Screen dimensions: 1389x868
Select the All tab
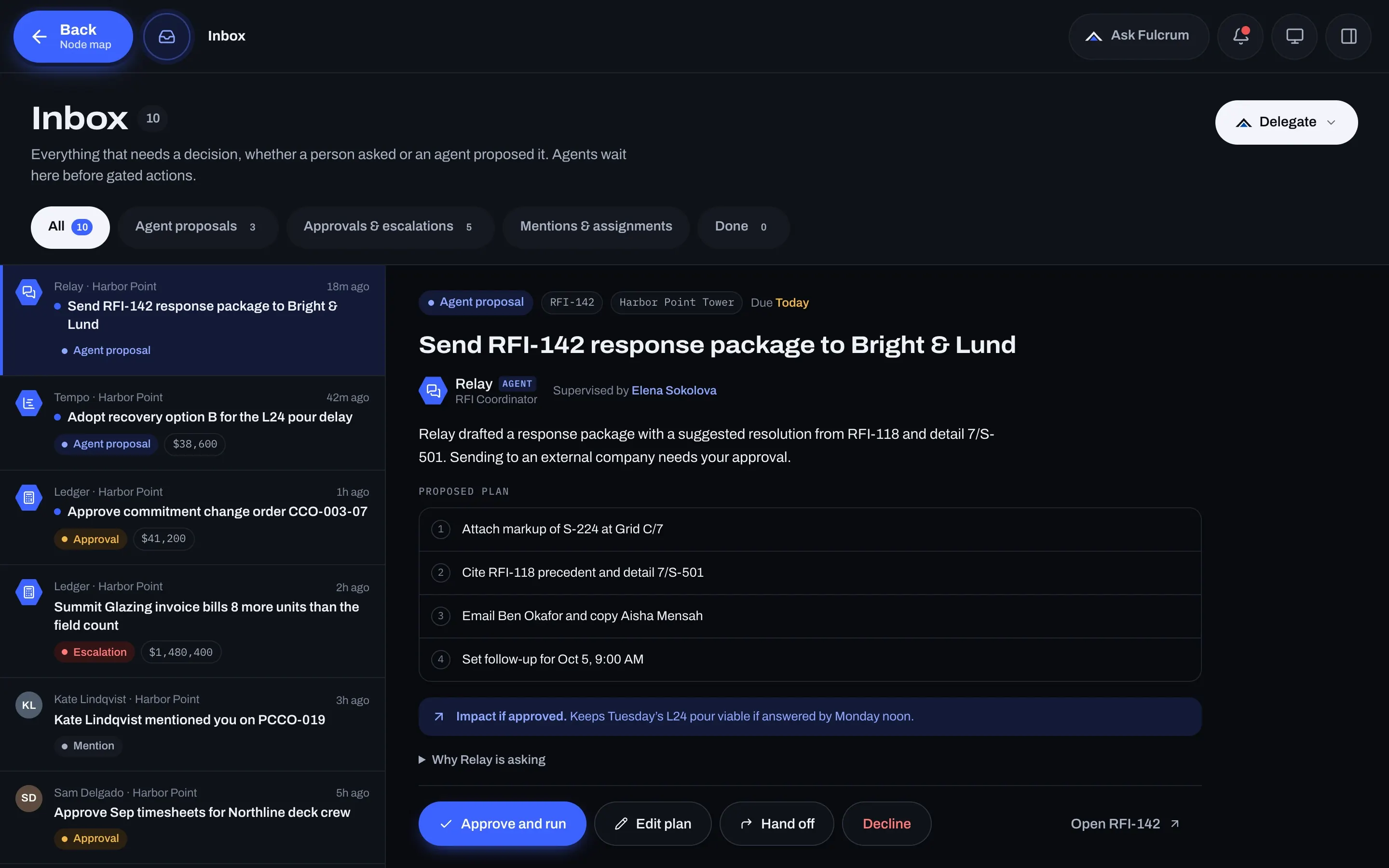point(70,227)
